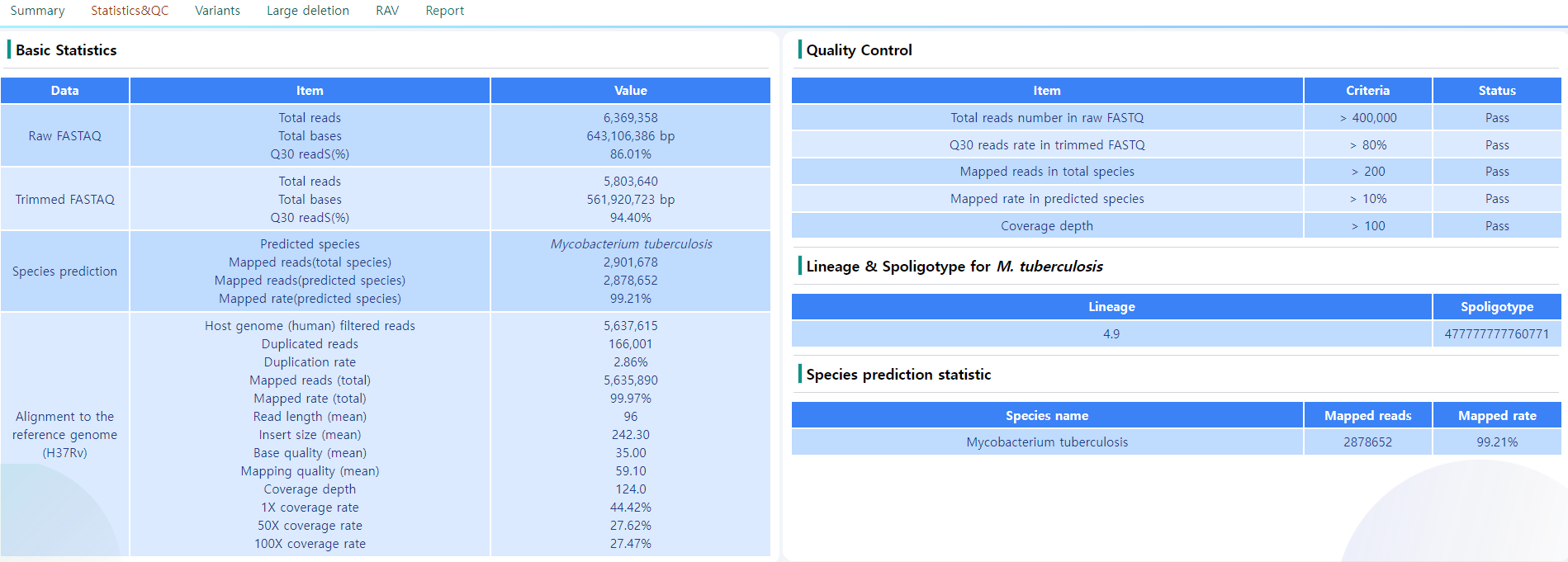Select the 1X coverage rate value 44.42%
This screenshot has height=562, width=1568.
click(x=631, y=508)
